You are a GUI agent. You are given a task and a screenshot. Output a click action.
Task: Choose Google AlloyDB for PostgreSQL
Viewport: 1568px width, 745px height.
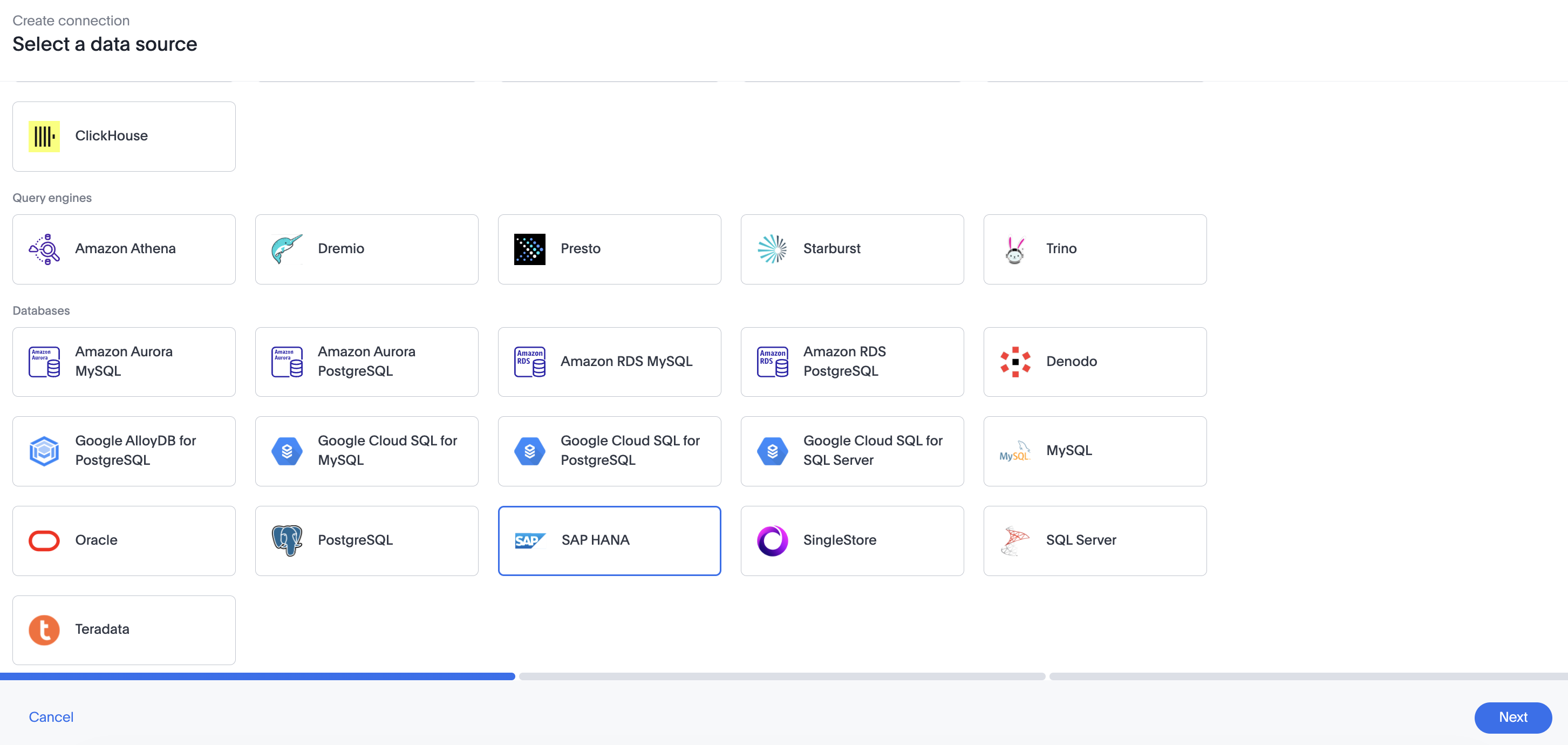coord(124,451)
